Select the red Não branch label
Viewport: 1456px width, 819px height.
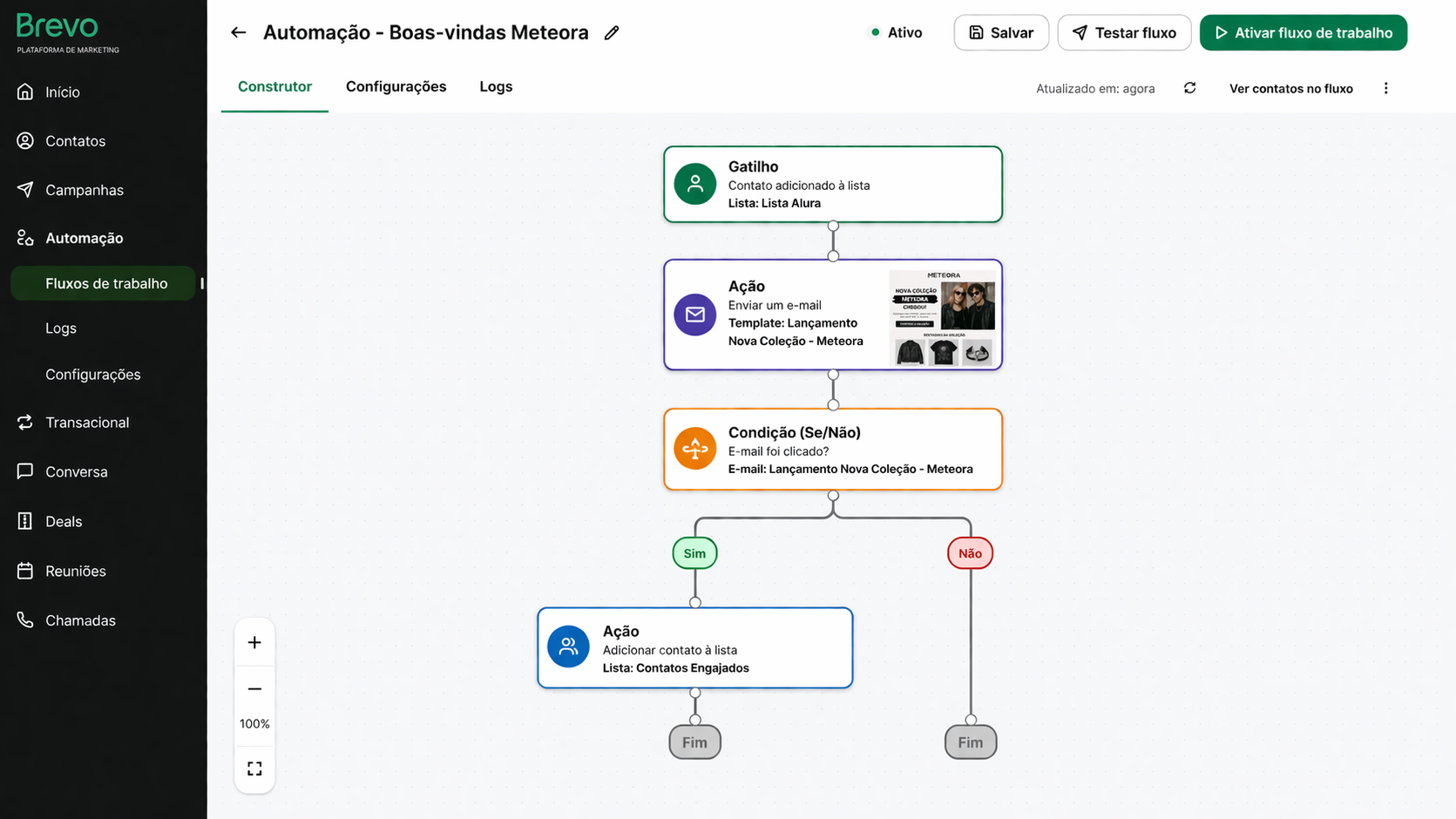[970, 553]
